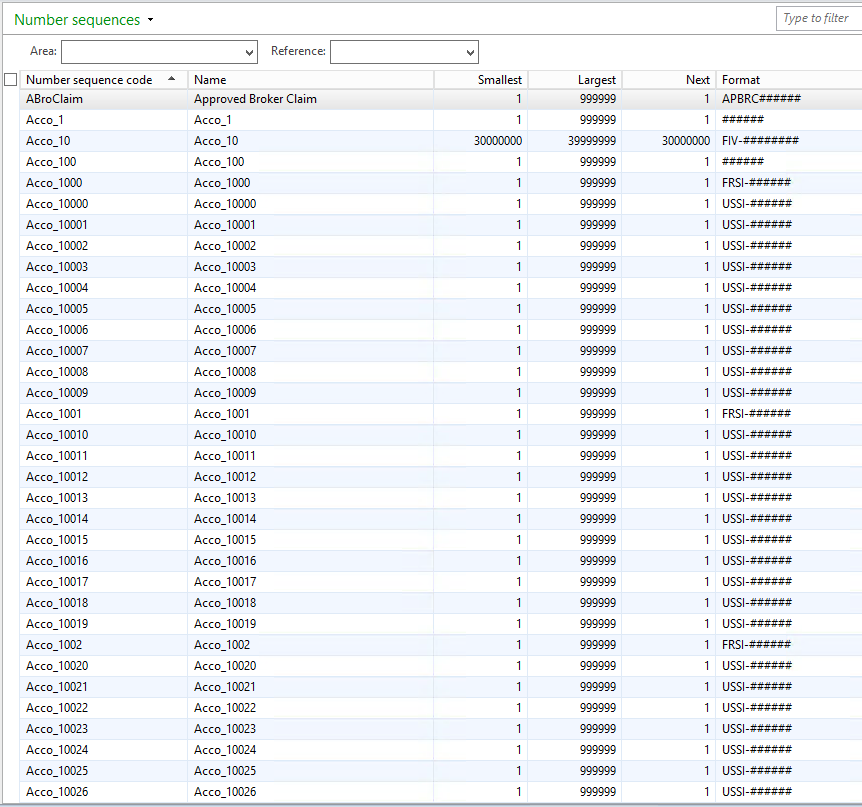Expand the Area dropdown list
The width and height of the screenshot is (862, 807).
click(251, 51)
